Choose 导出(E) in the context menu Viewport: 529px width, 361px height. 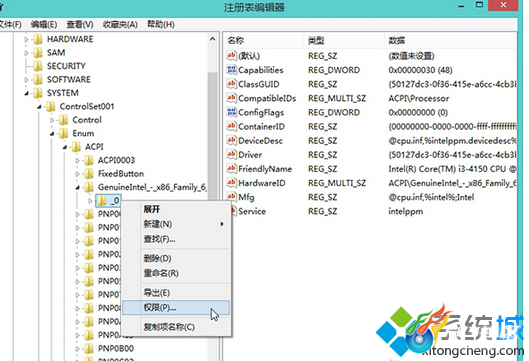[176, 292]
